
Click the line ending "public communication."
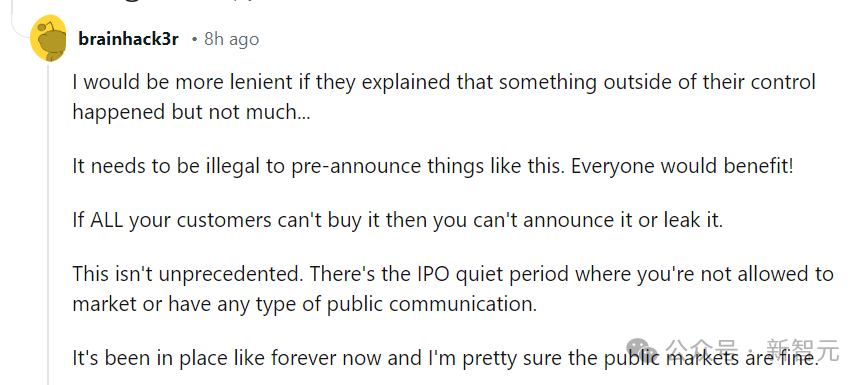coord(305,304)
